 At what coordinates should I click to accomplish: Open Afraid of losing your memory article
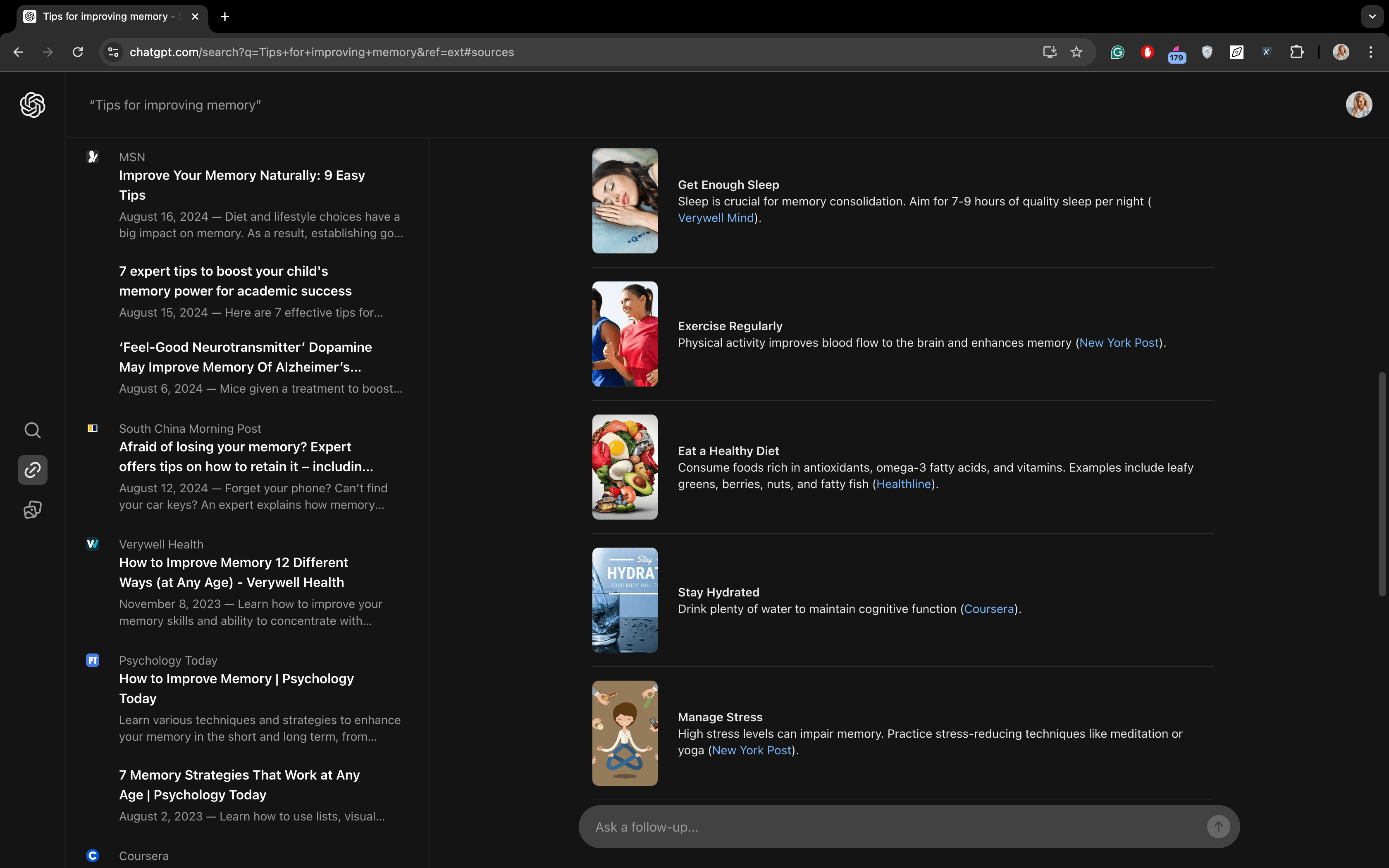coord(246,456)
